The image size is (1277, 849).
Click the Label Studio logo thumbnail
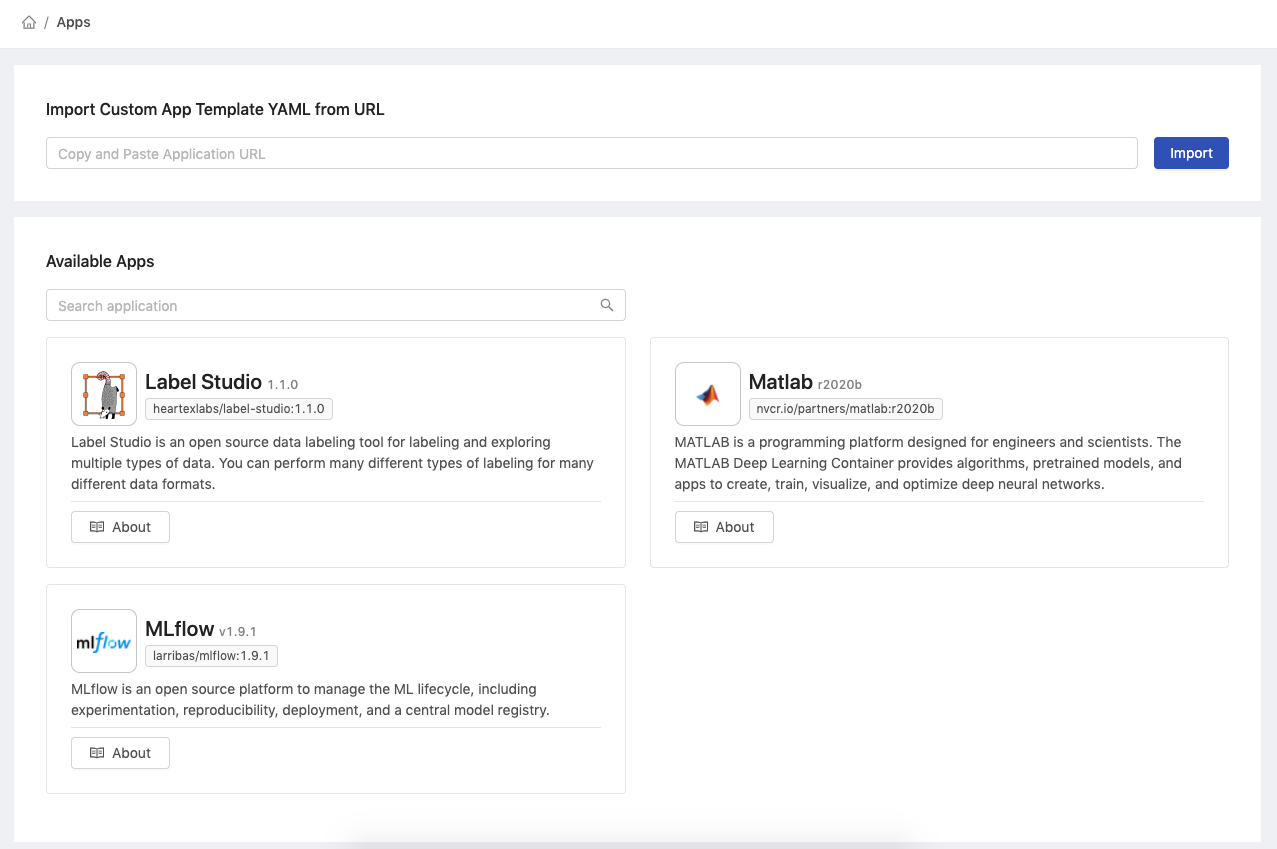pos(104,394)
